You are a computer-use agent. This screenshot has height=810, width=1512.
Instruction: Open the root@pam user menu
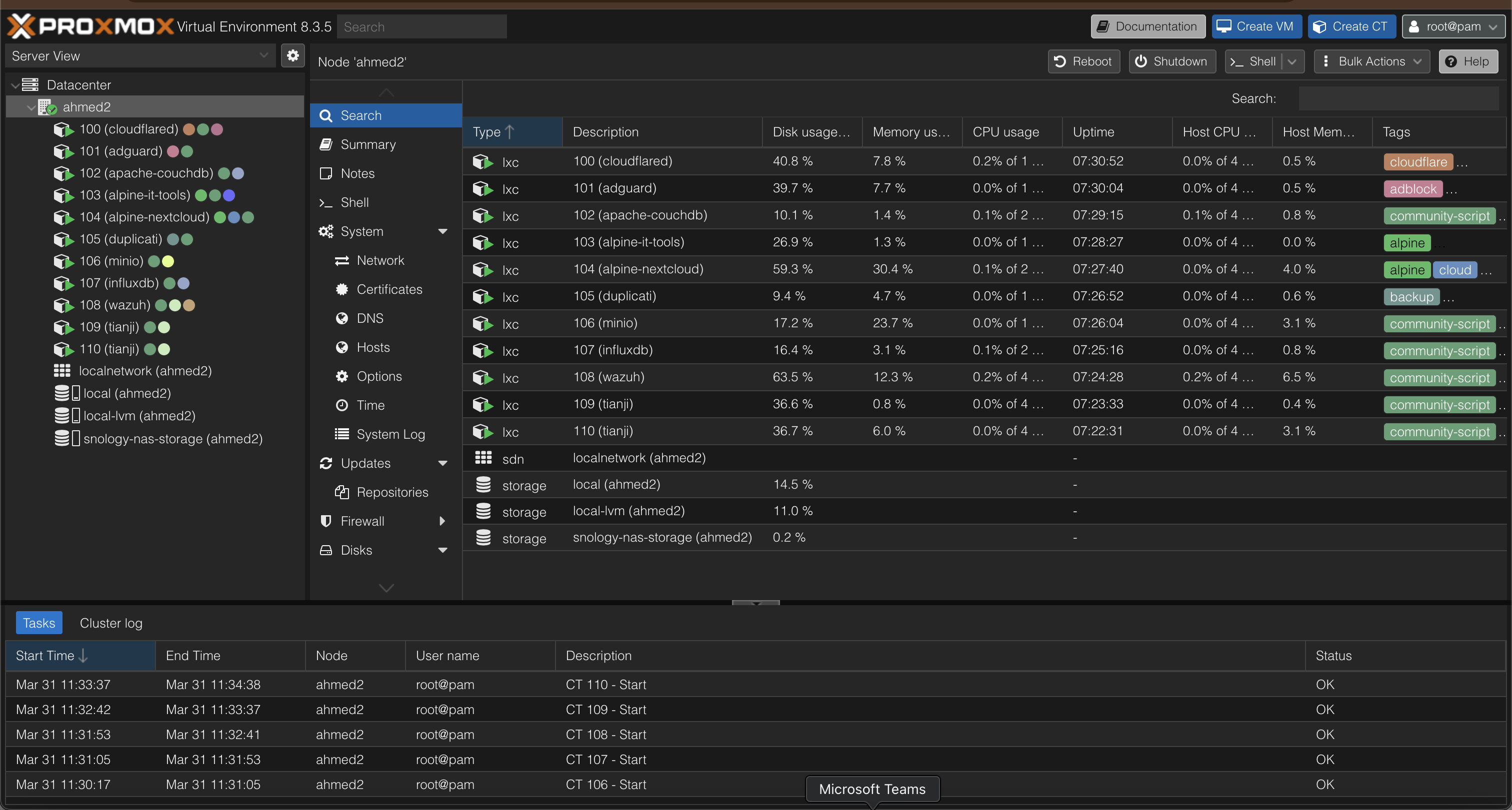coord(1453,26)
